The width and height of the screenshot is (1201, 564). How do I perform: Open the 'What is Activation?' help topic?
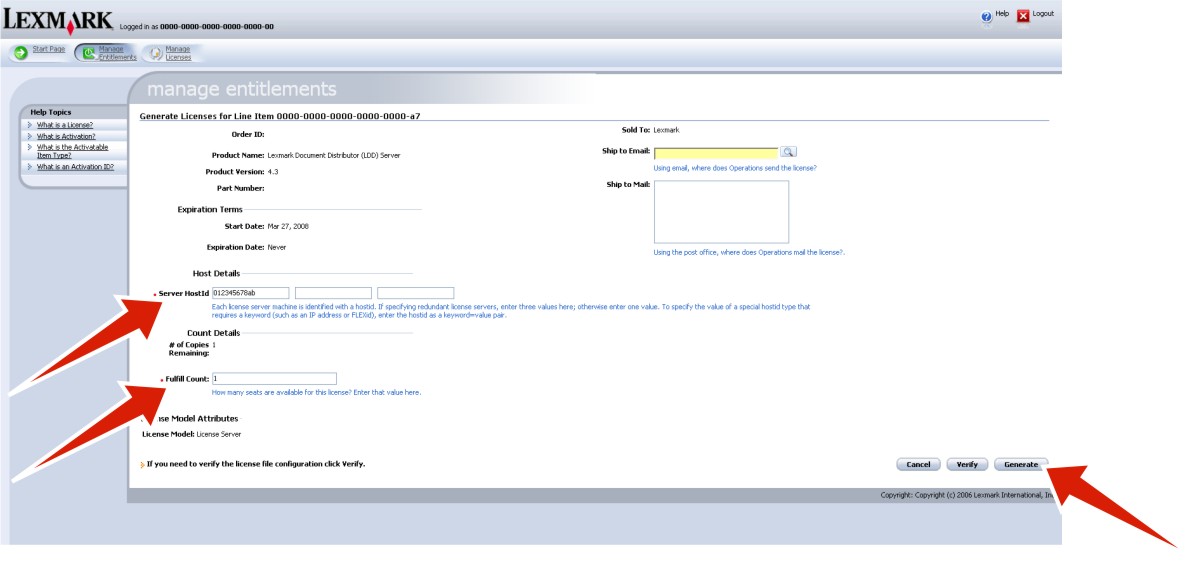[66, 136]
